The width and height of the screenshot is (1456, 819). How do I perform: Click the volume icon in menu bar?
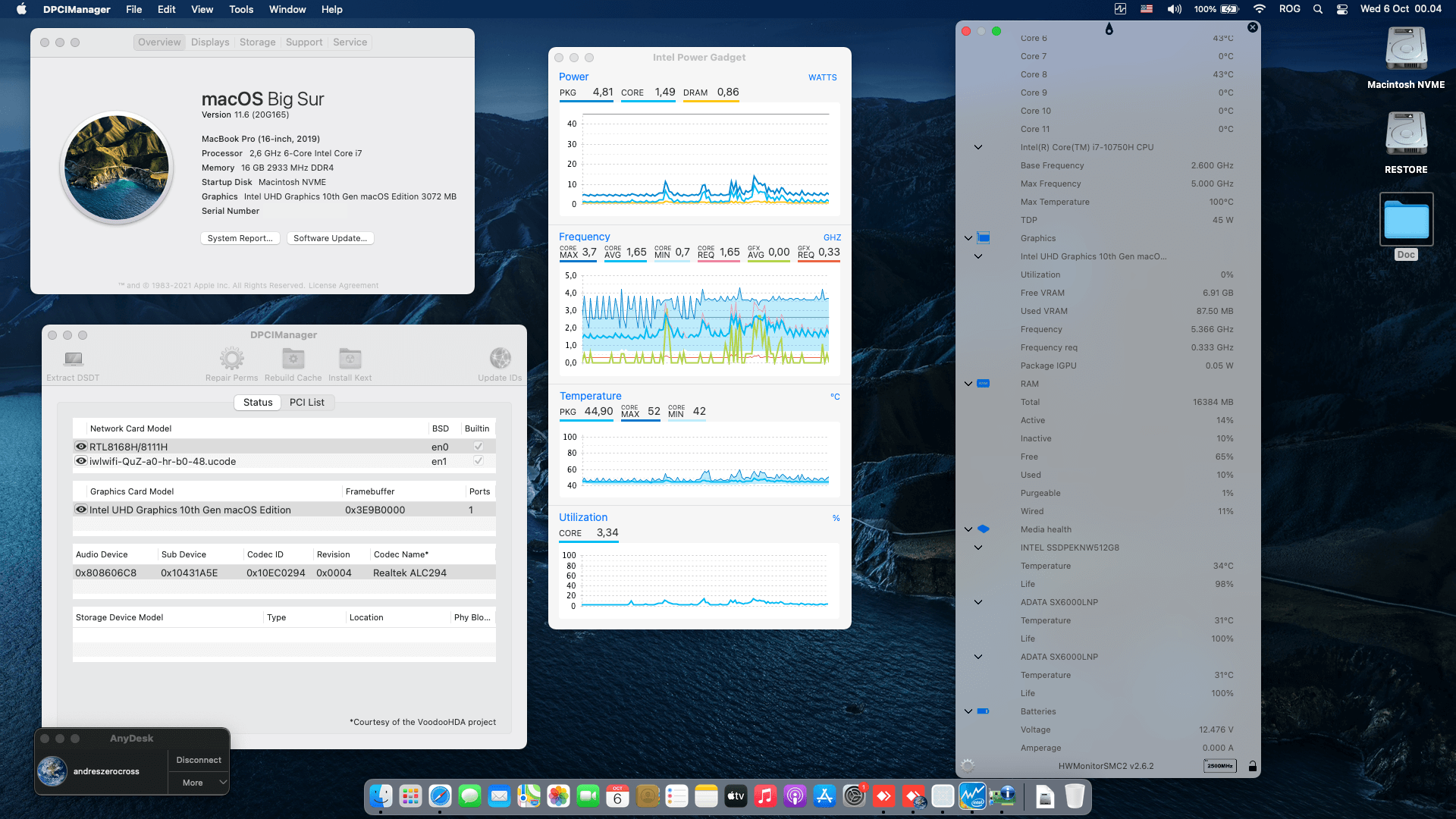coord(1174,9)
